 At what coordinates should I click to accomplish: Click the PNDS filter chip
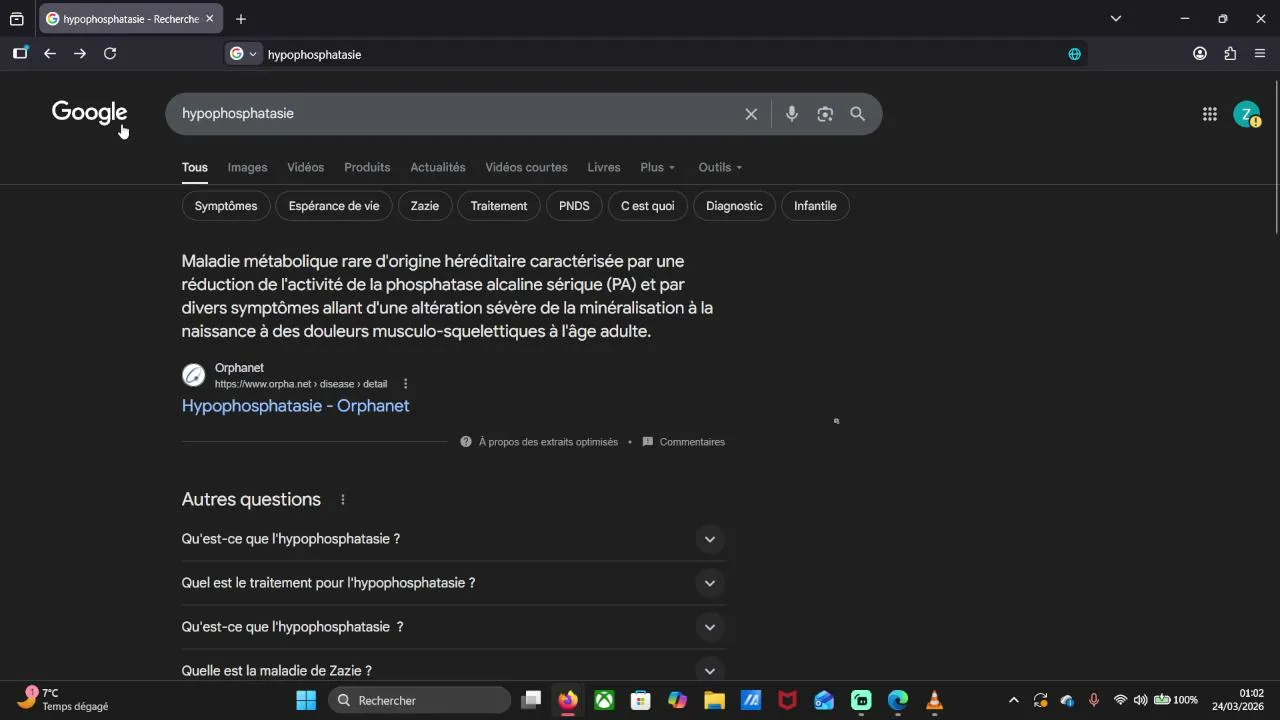tap(574, 206)
